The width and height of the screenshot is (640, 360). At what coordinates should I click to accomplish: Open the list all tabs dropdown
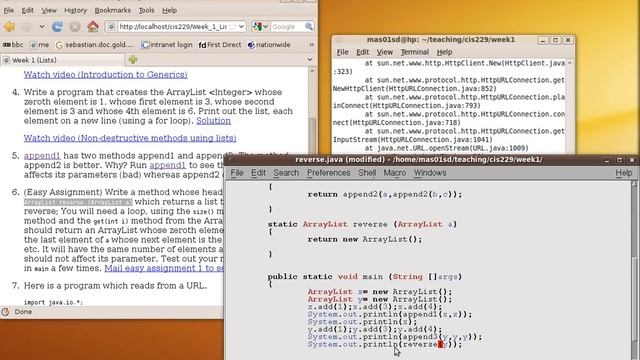[x=310, y=60]
